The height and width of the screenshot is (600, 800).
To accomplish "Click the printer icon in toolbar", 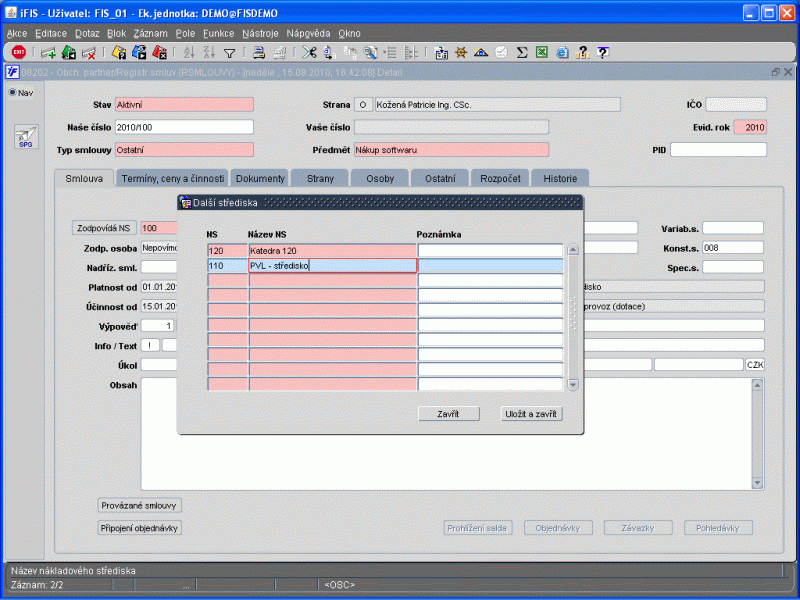I will click(258, 53).
